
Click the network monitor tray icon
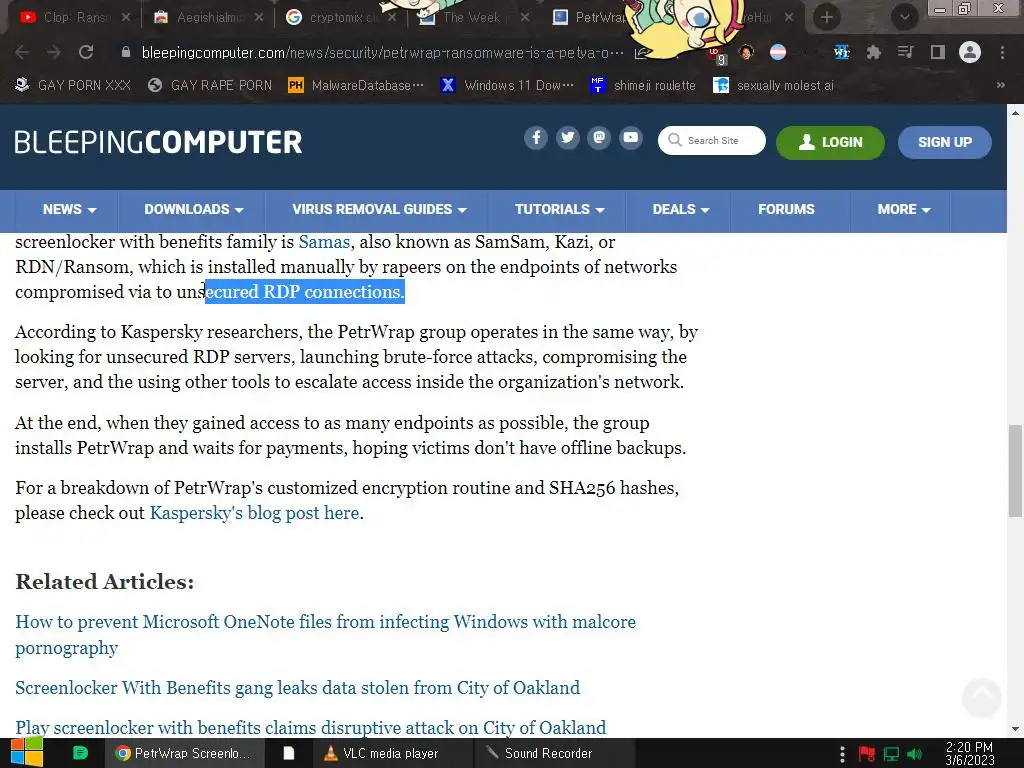(891, 754)
